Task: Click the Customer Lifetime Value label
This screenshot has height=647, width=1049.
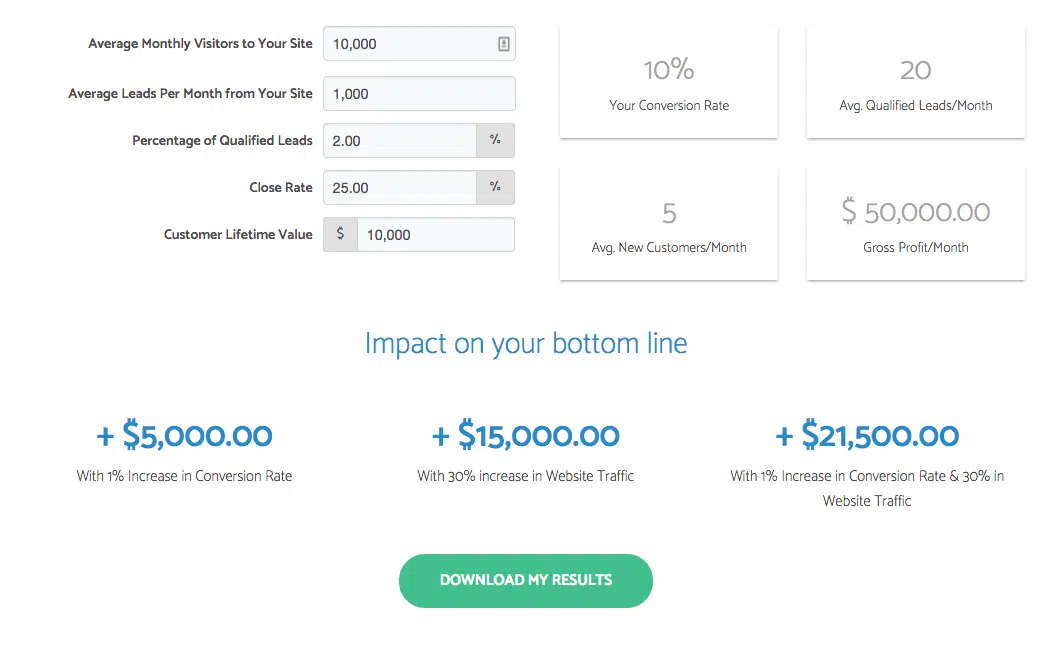Action: pos(238,235)
